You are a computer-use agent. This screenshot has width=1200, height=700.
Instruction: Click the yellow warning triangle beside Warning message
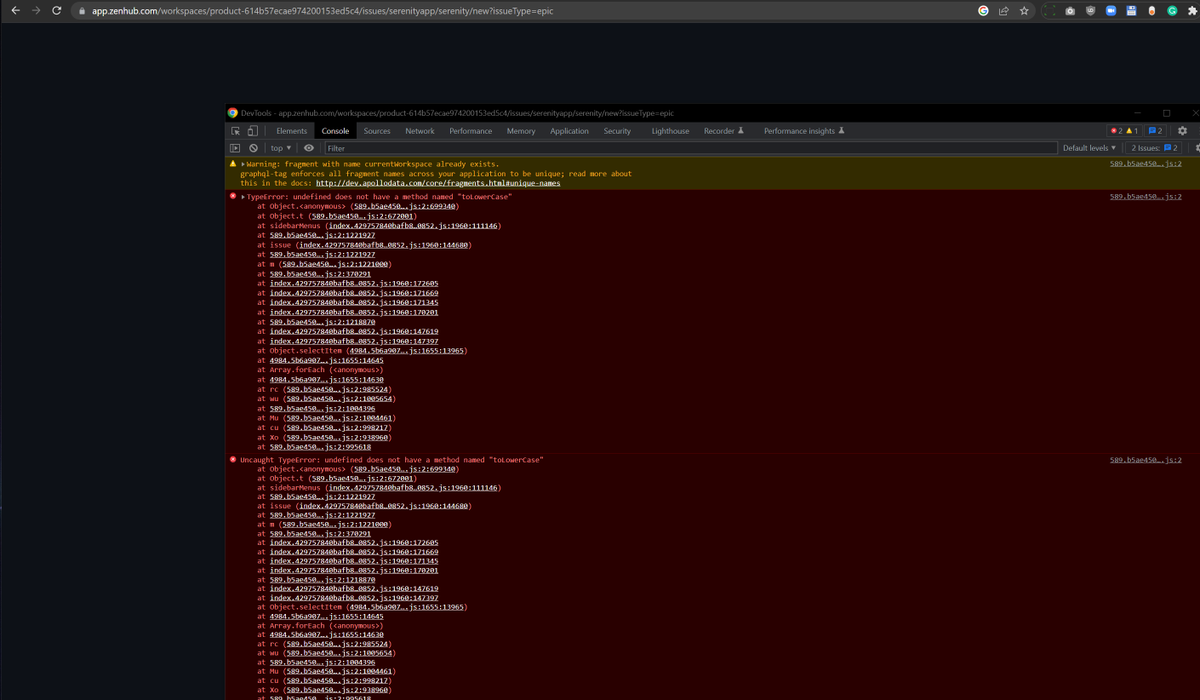click(x=234, y=163)
